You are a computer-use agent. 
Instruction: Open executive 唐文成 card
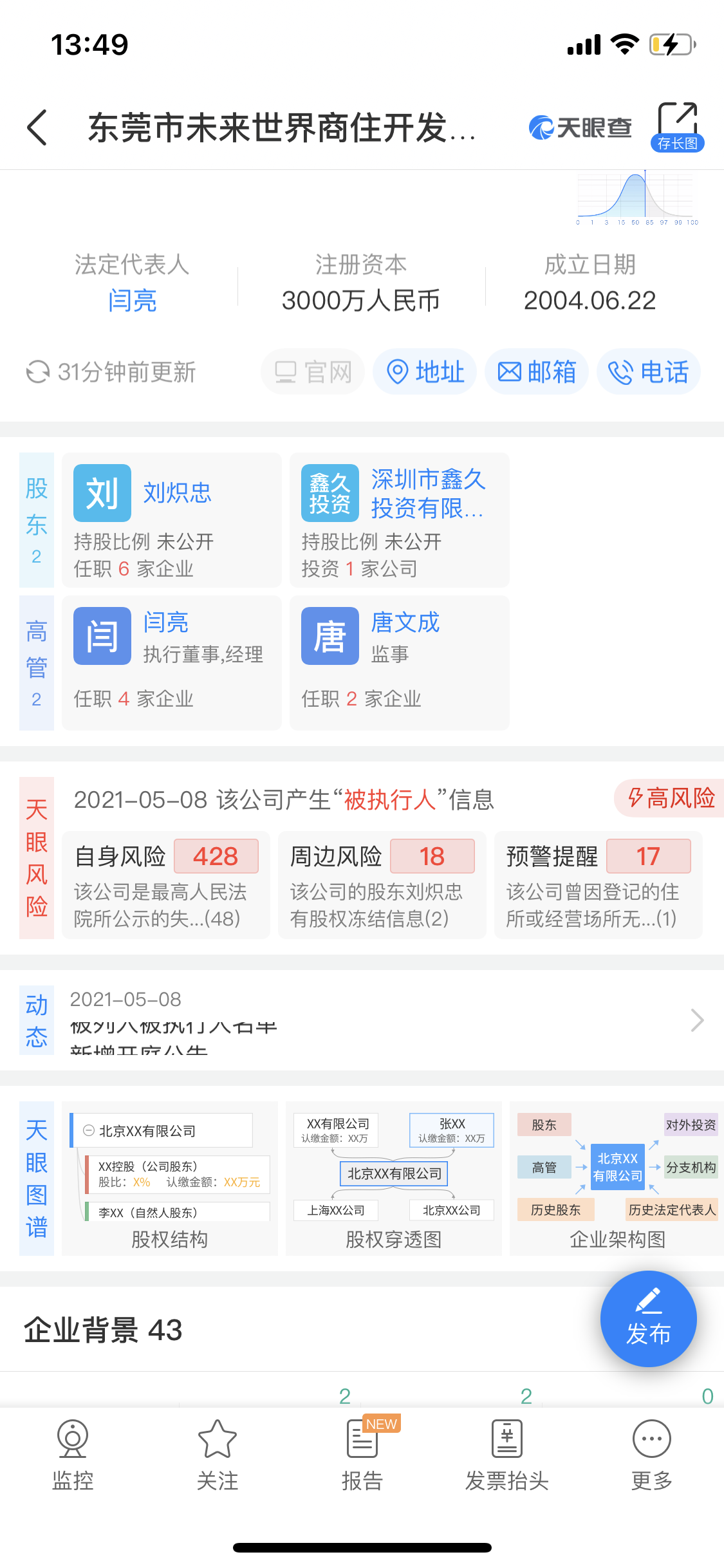pos(400,663)
